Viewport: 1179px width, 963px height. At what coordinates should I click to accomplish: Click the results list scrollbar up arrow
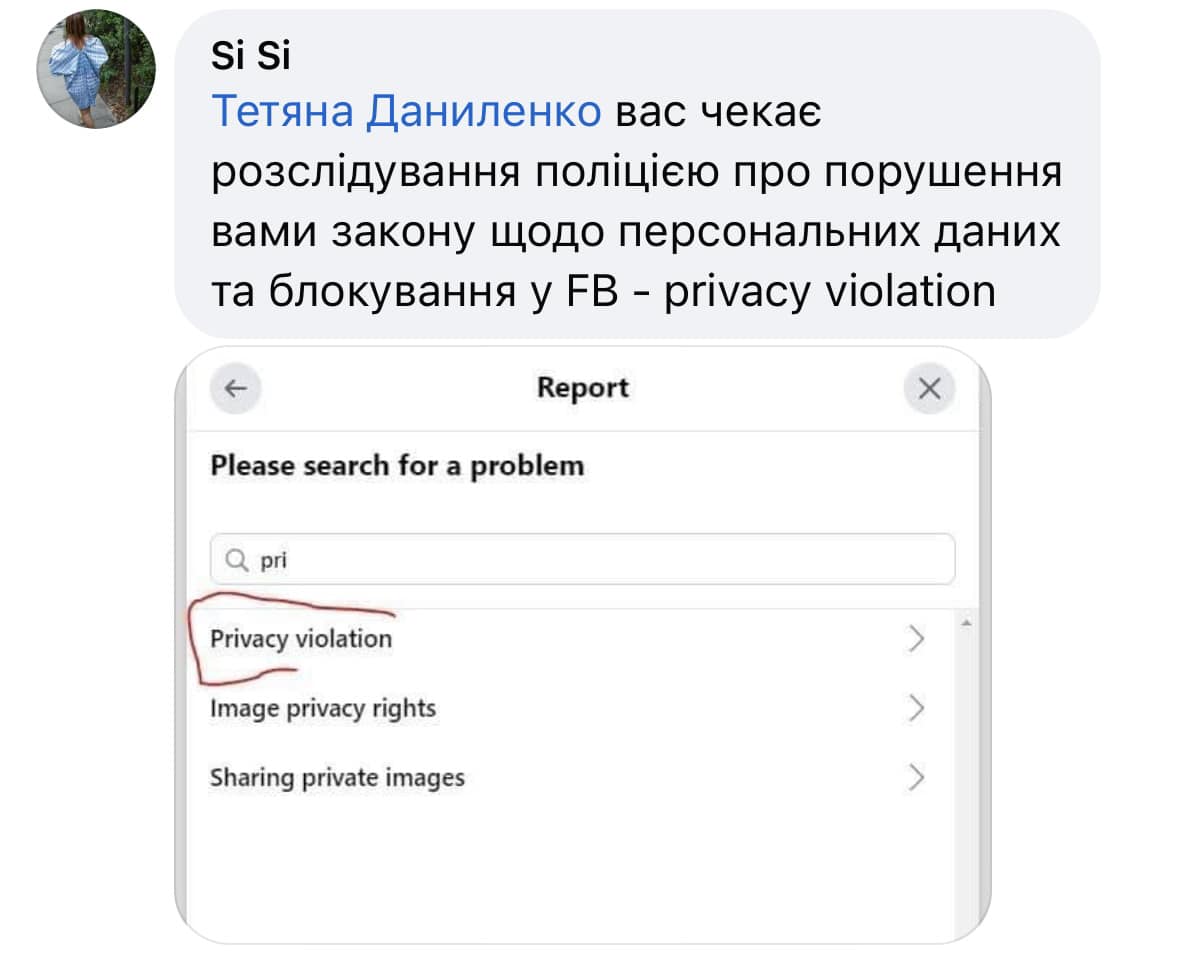(x=966, y=623)
